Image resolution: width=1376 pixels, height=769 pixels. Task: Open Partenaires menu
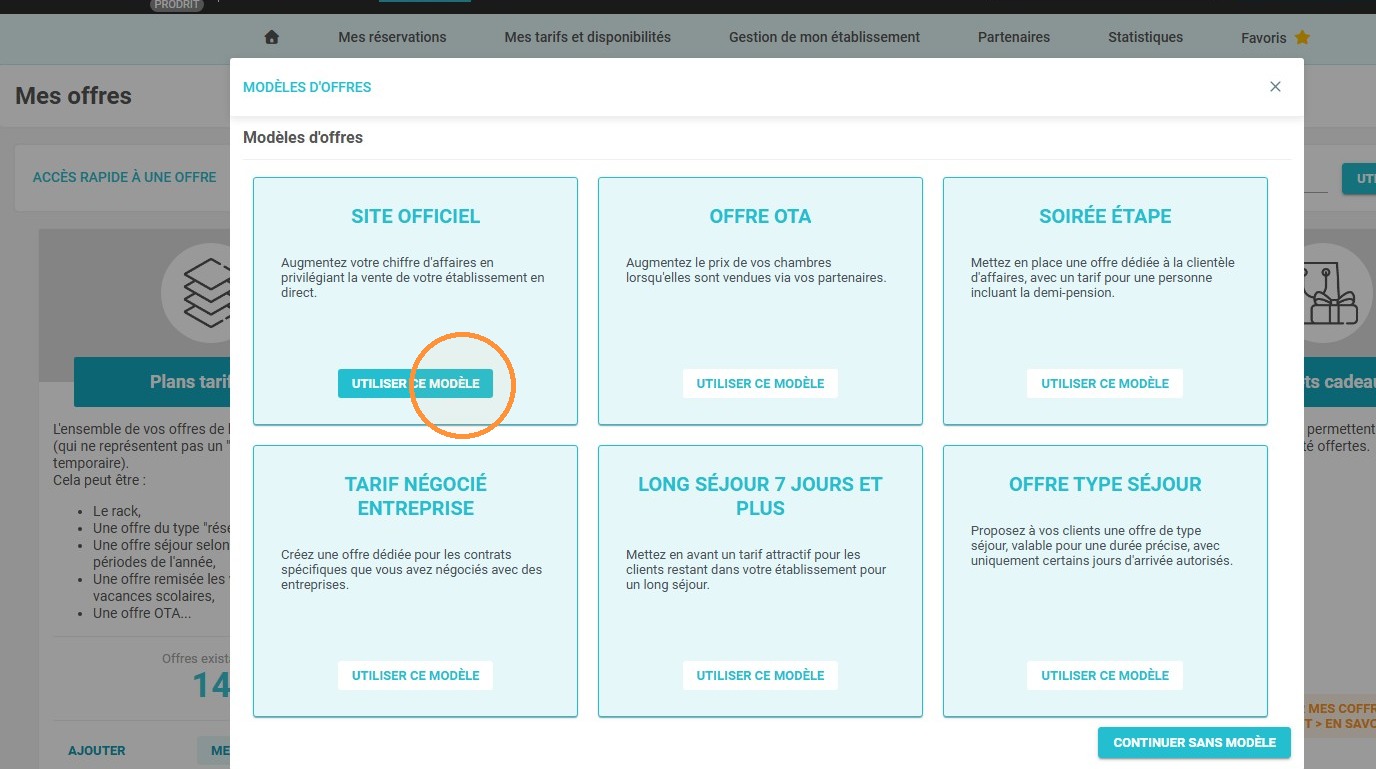1014,37
